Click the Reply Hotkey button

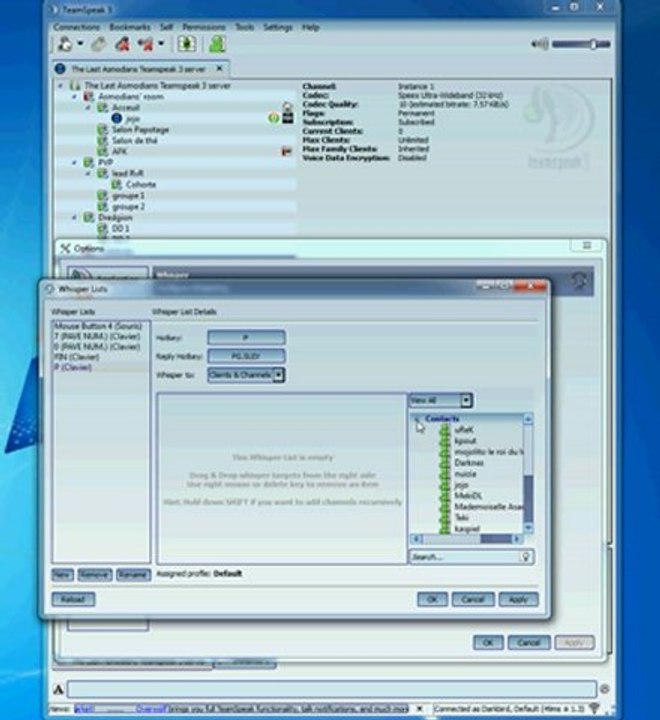tap(246, 356)
